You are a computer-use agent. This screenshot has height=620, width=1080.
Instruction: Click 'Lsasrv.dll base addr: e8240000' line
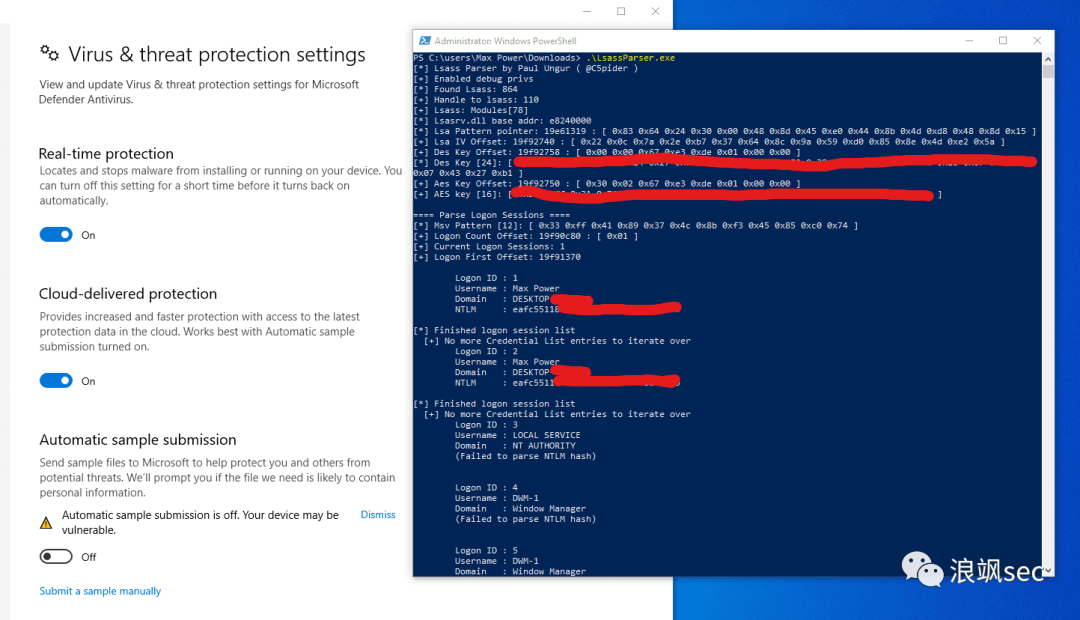[502, 121]
